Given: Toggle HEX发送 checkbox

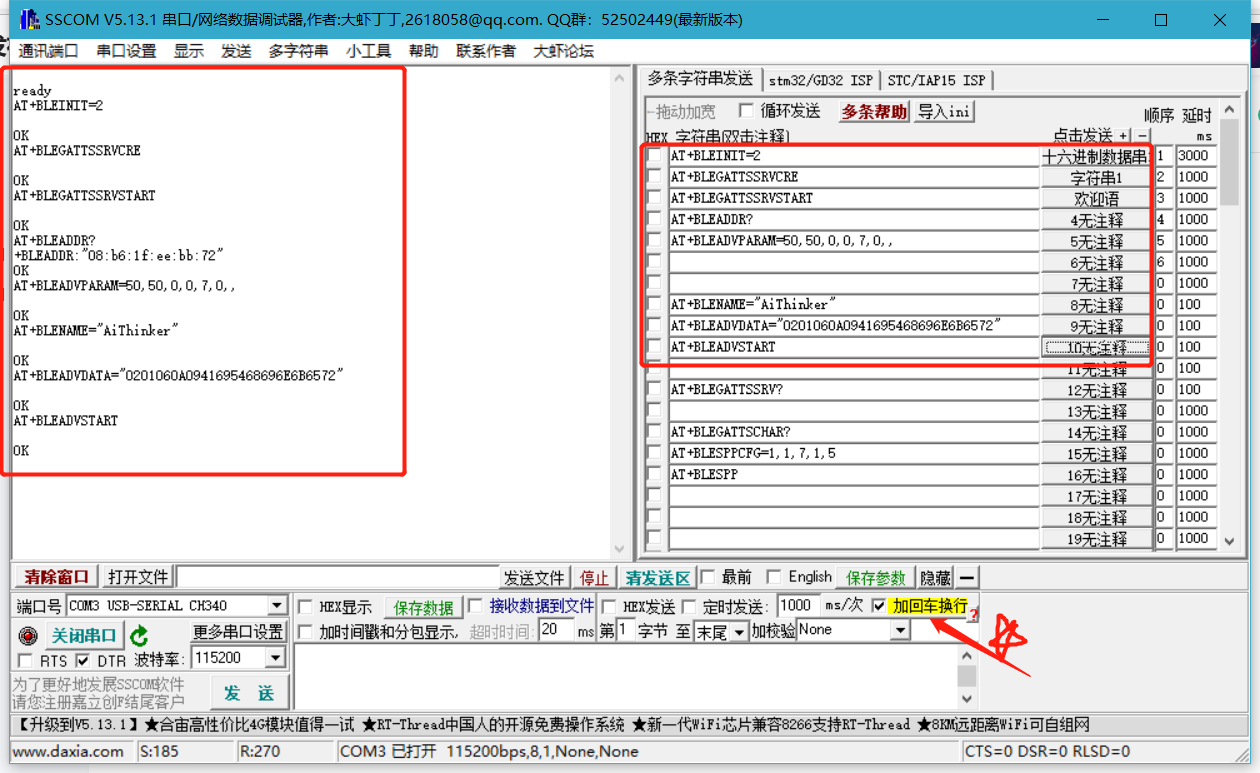Looking at the screenshot, I should point(608,607).
